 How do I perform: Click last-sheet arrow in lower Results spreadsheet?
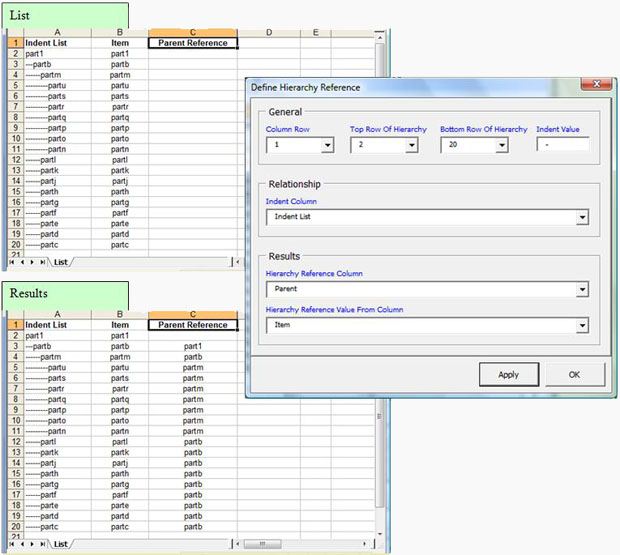click(41, 543)
